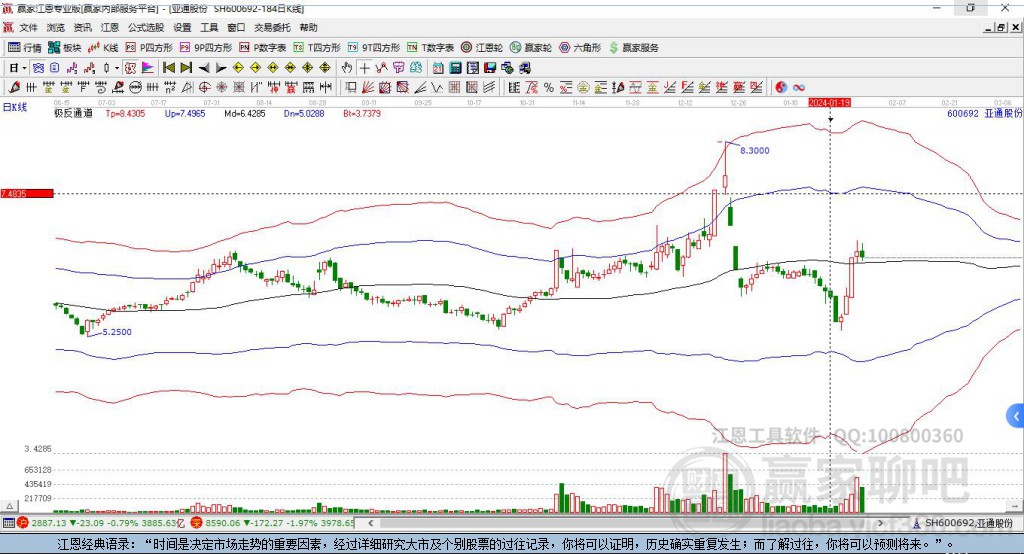1024x554 pixels.
Task: Open the 工具 menu
Action: point(209,27)
